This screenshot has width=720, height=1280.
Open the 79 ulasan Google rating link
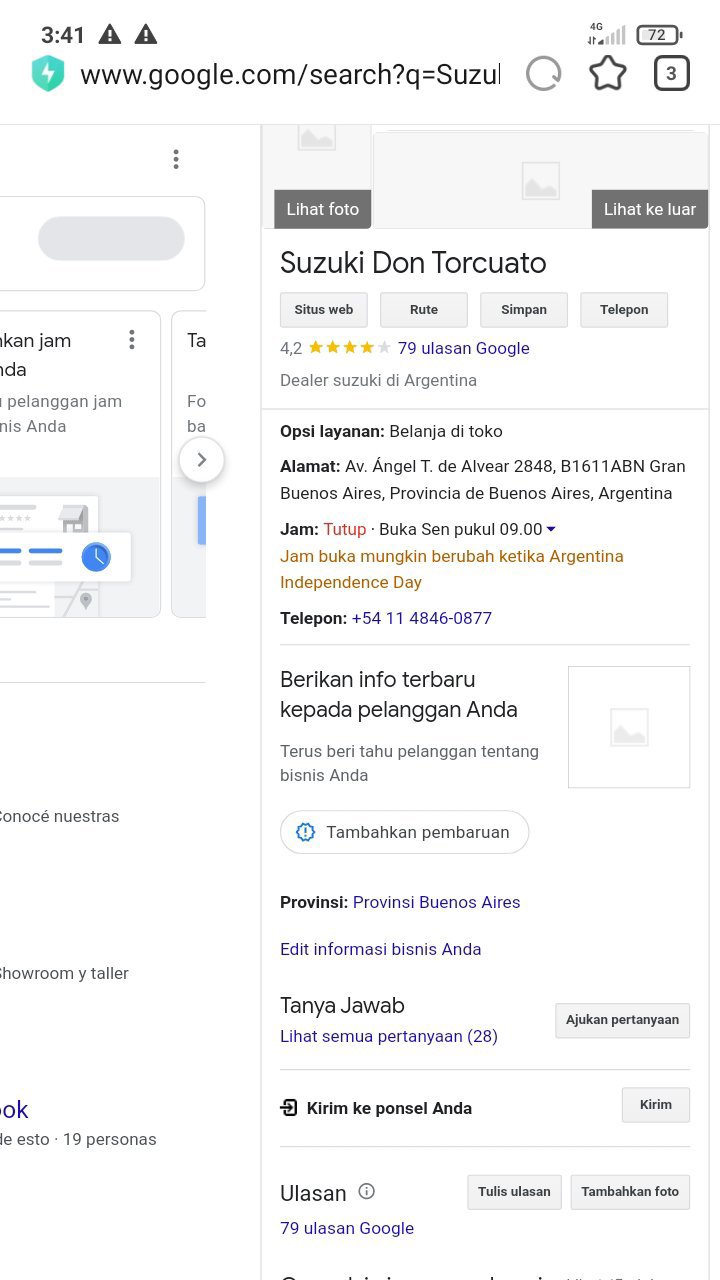coord(463,348)
